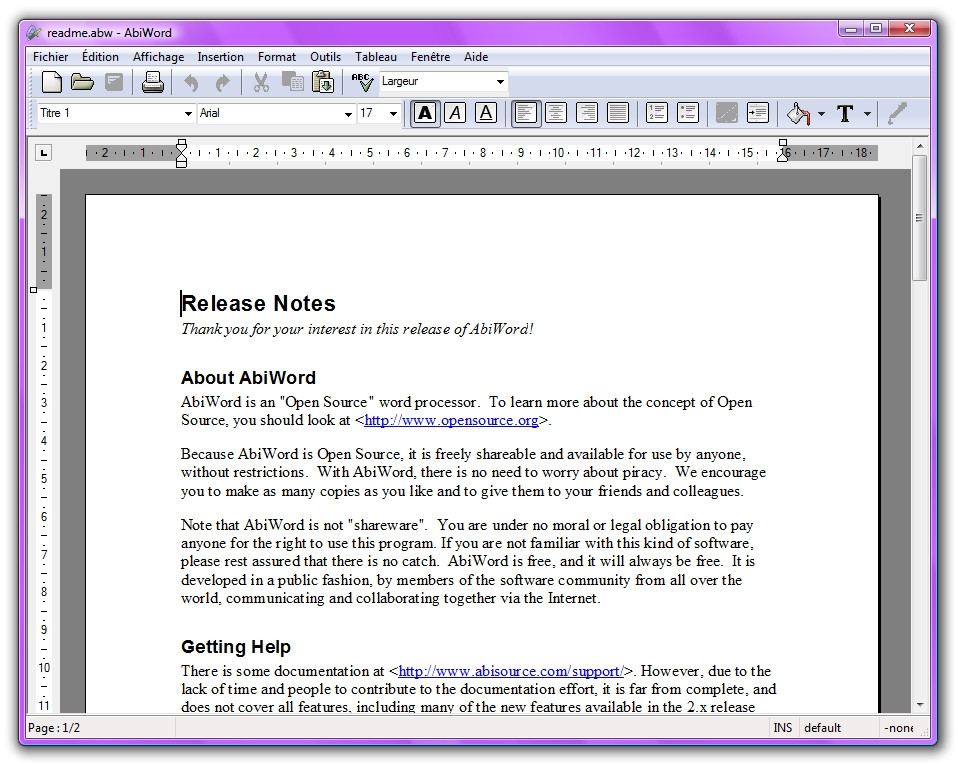The height and width of the screenshot is (764, 958).
Task: Open the Édition menu
Action: [x=100, y=57]
